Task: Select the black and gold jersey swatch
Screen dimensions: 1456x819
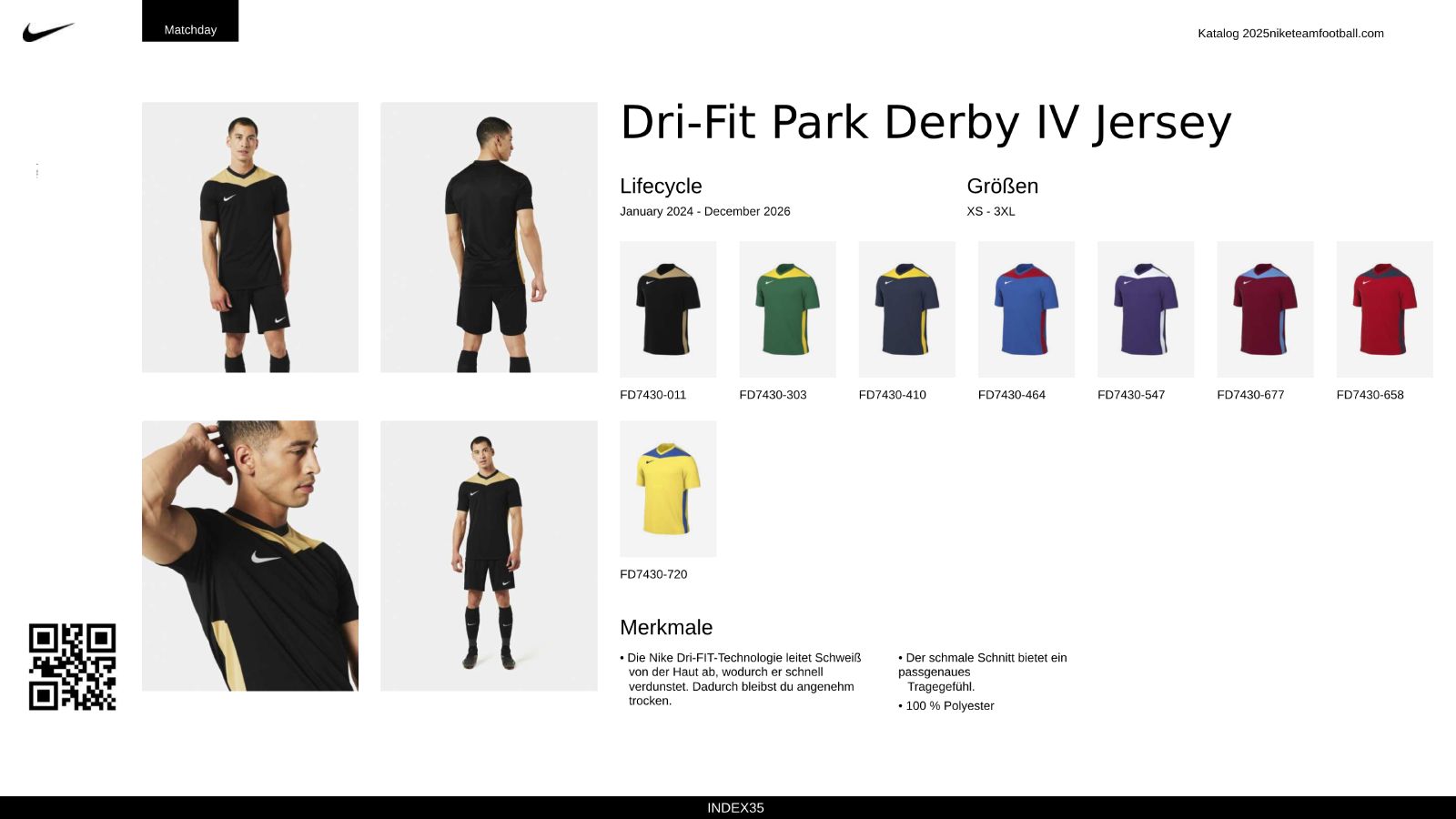Action: [x=668, y=309]
